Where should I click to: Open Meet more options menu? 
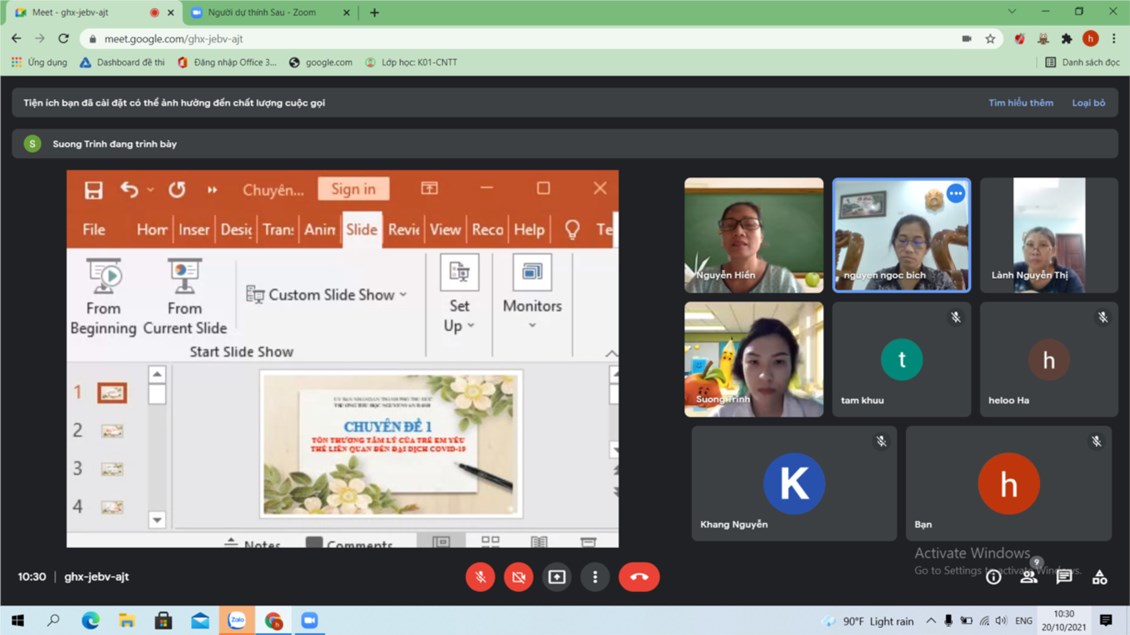(595, 577)
